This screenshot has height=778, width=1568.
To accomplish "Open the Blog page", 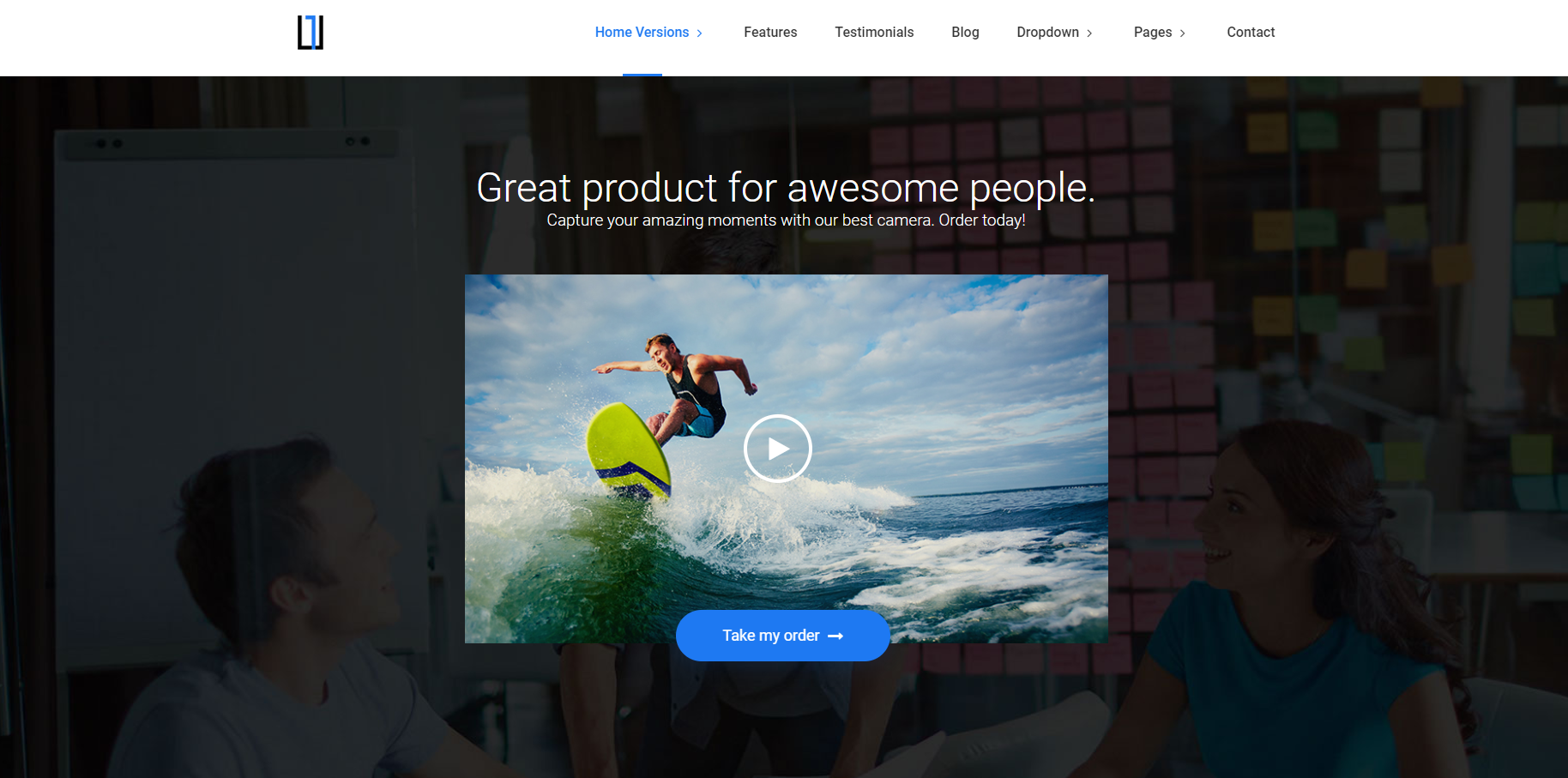I will pos(964,33).
